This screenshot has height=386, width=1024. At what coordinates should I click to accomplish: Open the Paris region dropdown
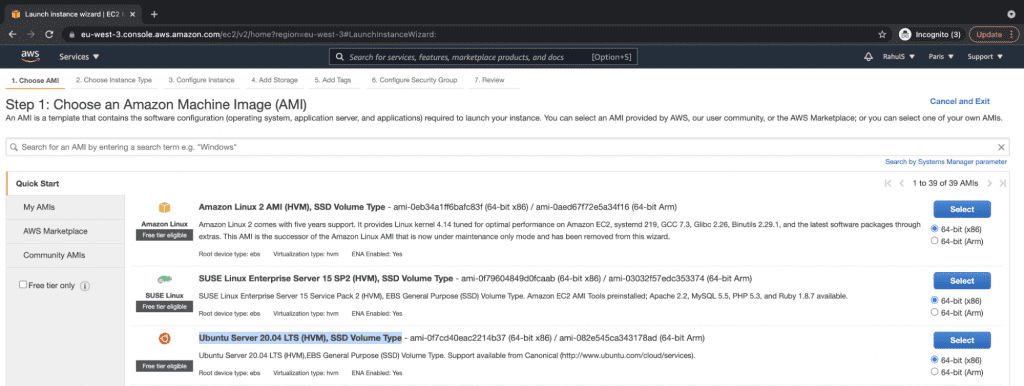[941, 57]
